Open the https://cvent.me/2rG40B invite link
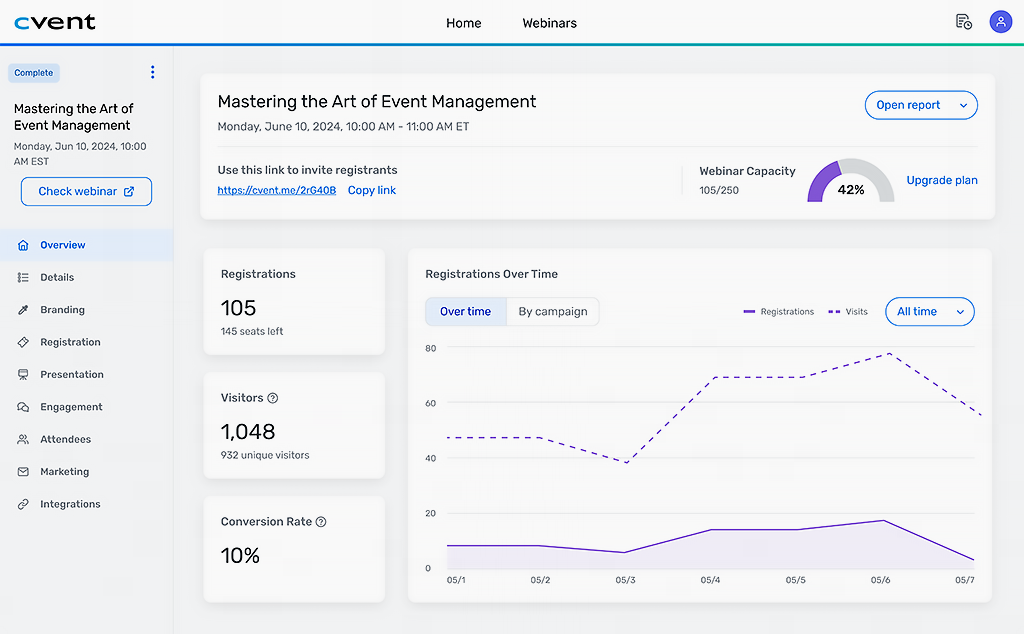Image resolution: width=1024 pixels, height=634 pixels. pos(277,190)
